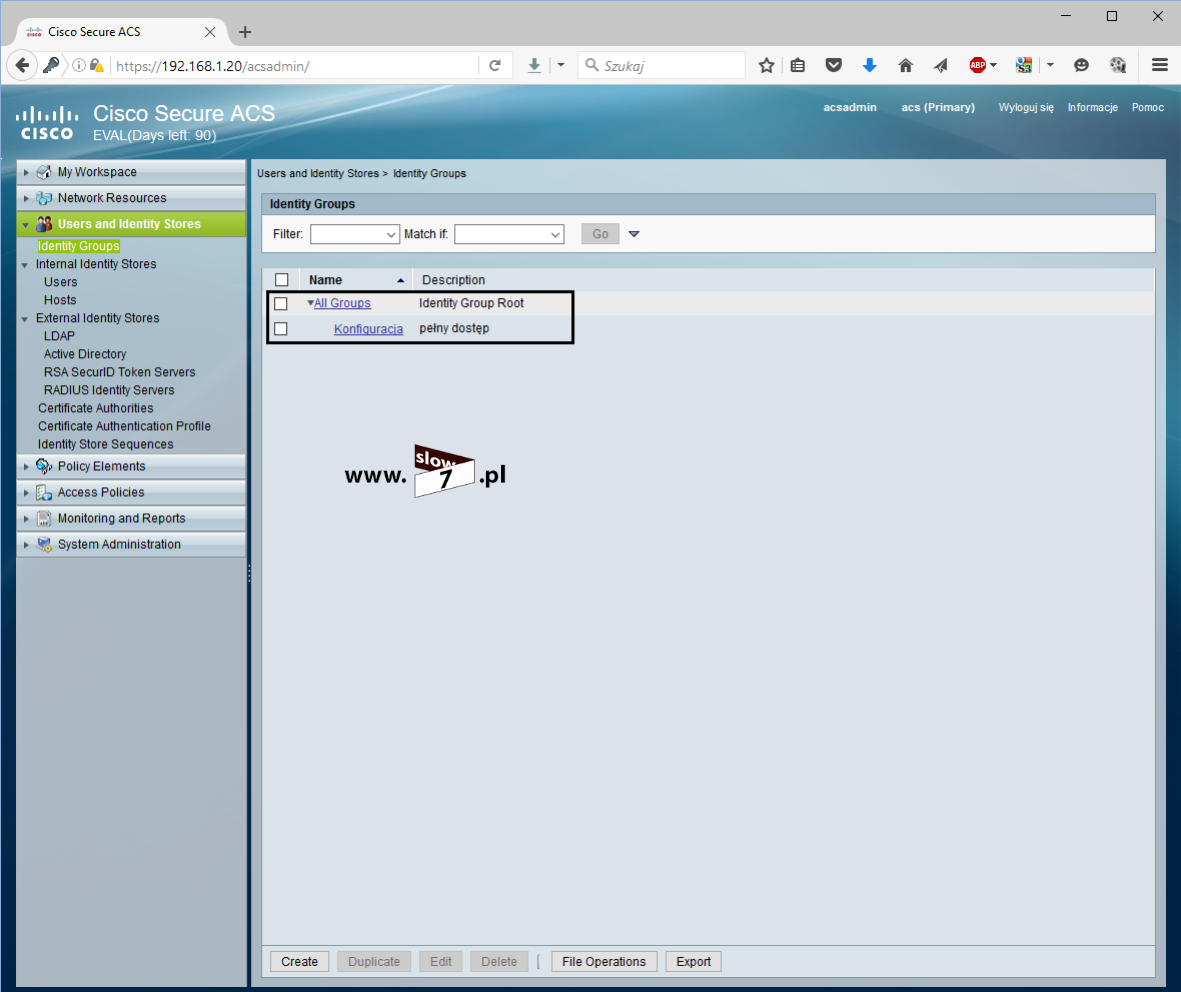Image resolution: width=1181 pixels, height=992 pixels.
Task: Click the browser back arrow button
Action: [23, 66]
